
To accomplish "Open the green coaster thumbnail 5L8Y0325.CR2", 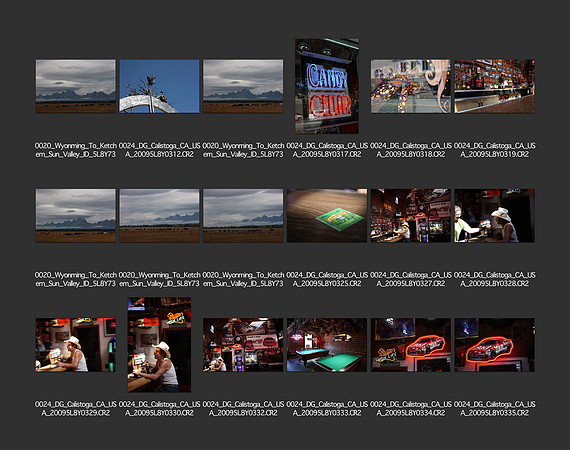I will (x=327, y=215).
